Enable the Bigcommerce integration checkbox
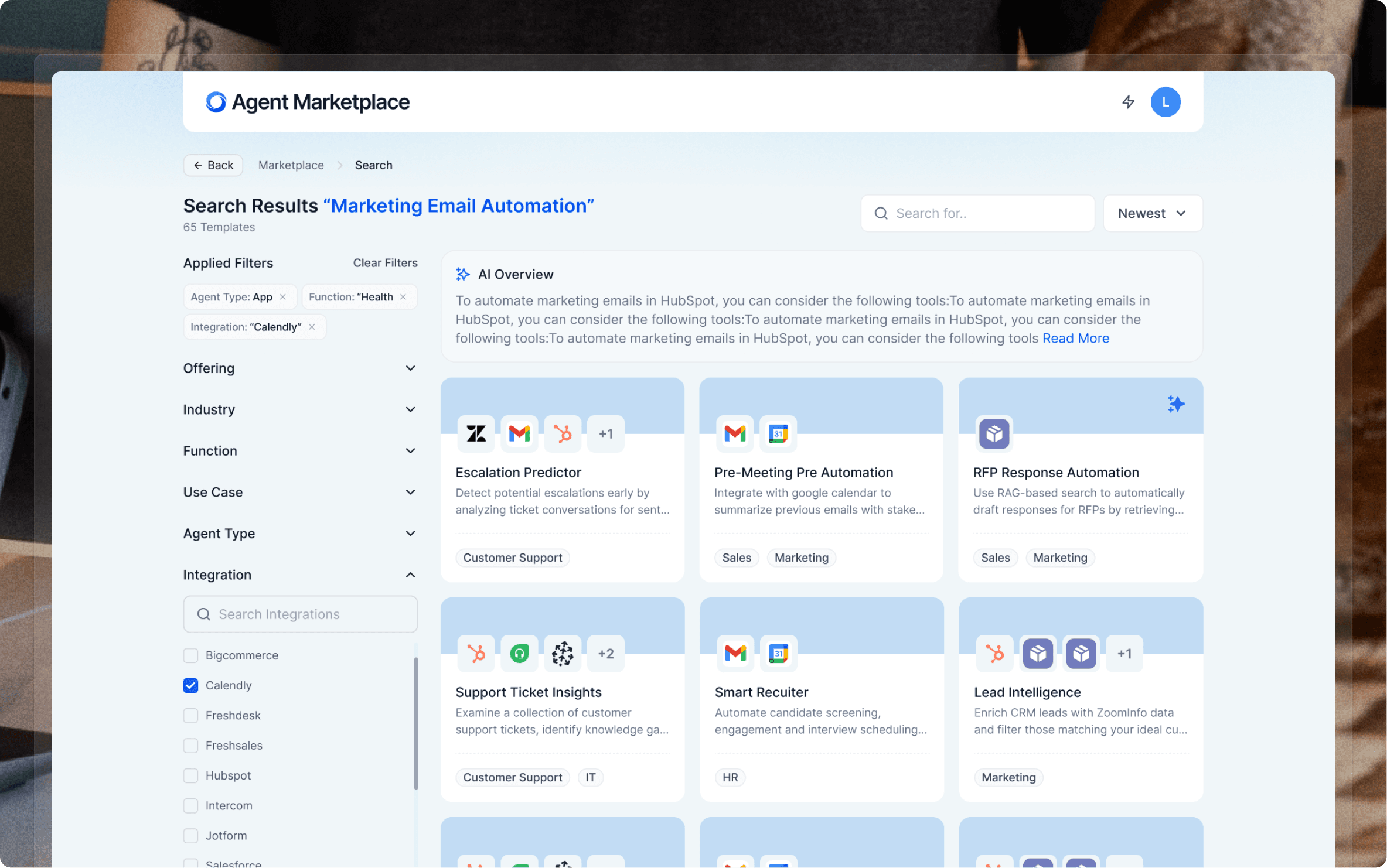The height and width of the screenshot is (868, 1387). [x=190, y=655]
